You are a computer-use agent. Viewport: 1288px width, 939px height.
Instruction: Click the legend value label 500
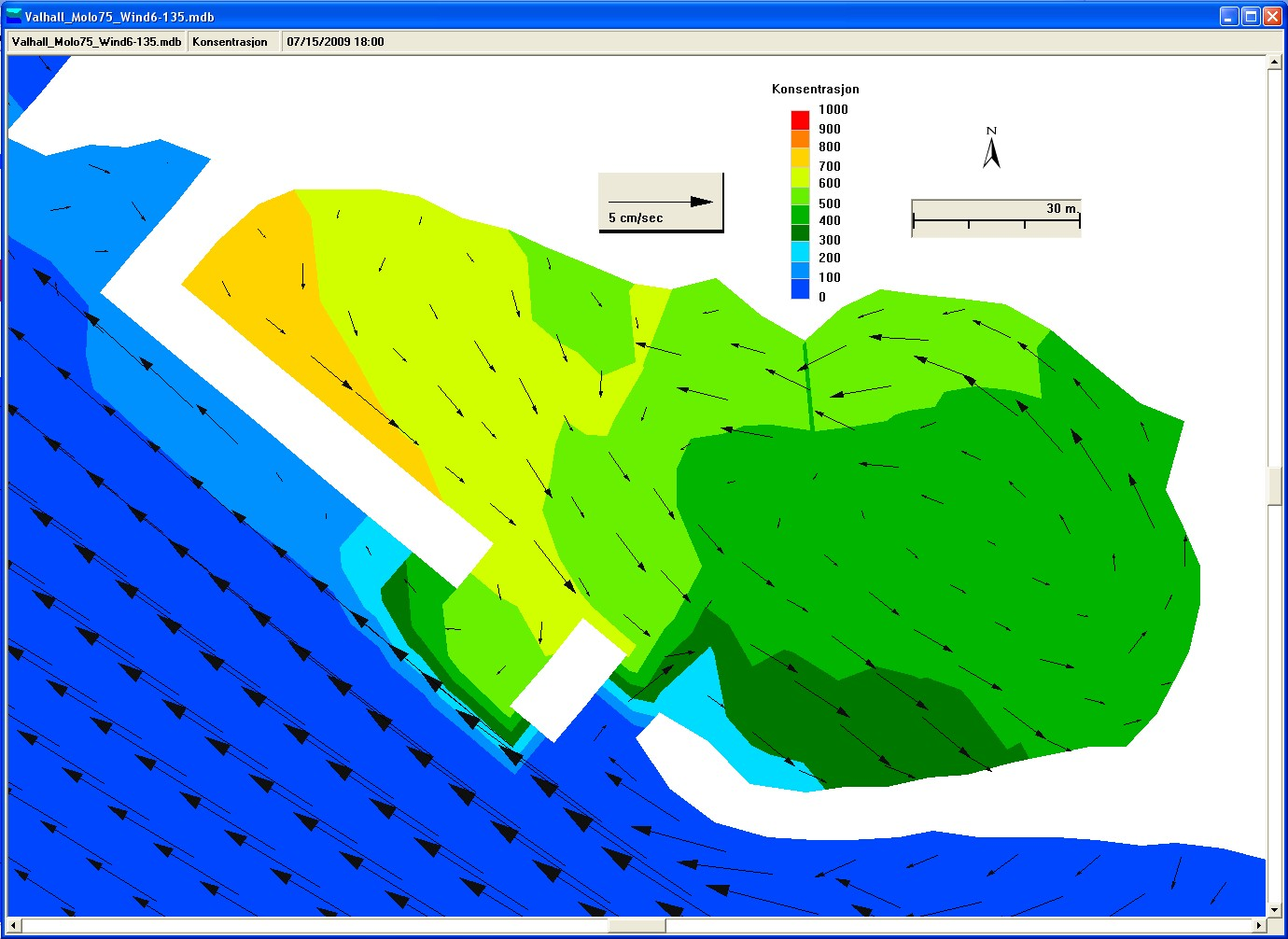(x=830, y=203)
